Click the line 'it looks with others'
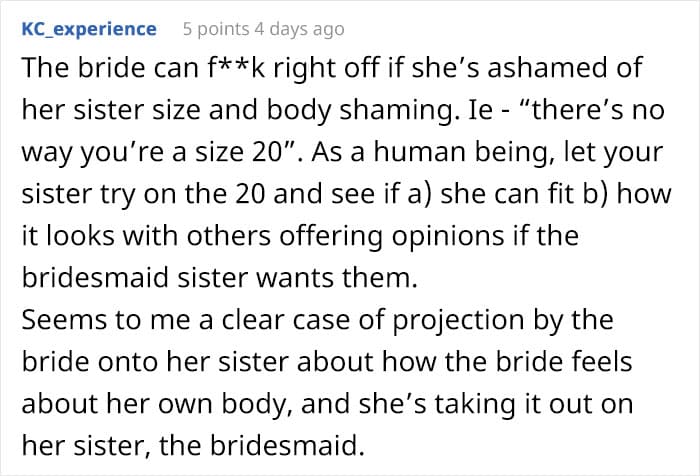Image resolution: width=700 pixels, height=476 pixels. coord(300,236)
